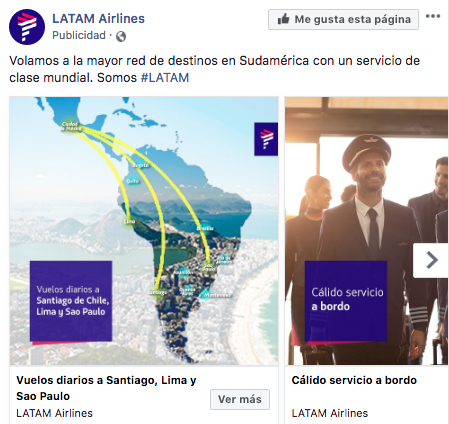Click the purple Cálido servicio a bordo box
The width and height of the screenshot is (449, 424).
[x=346, y=301]
